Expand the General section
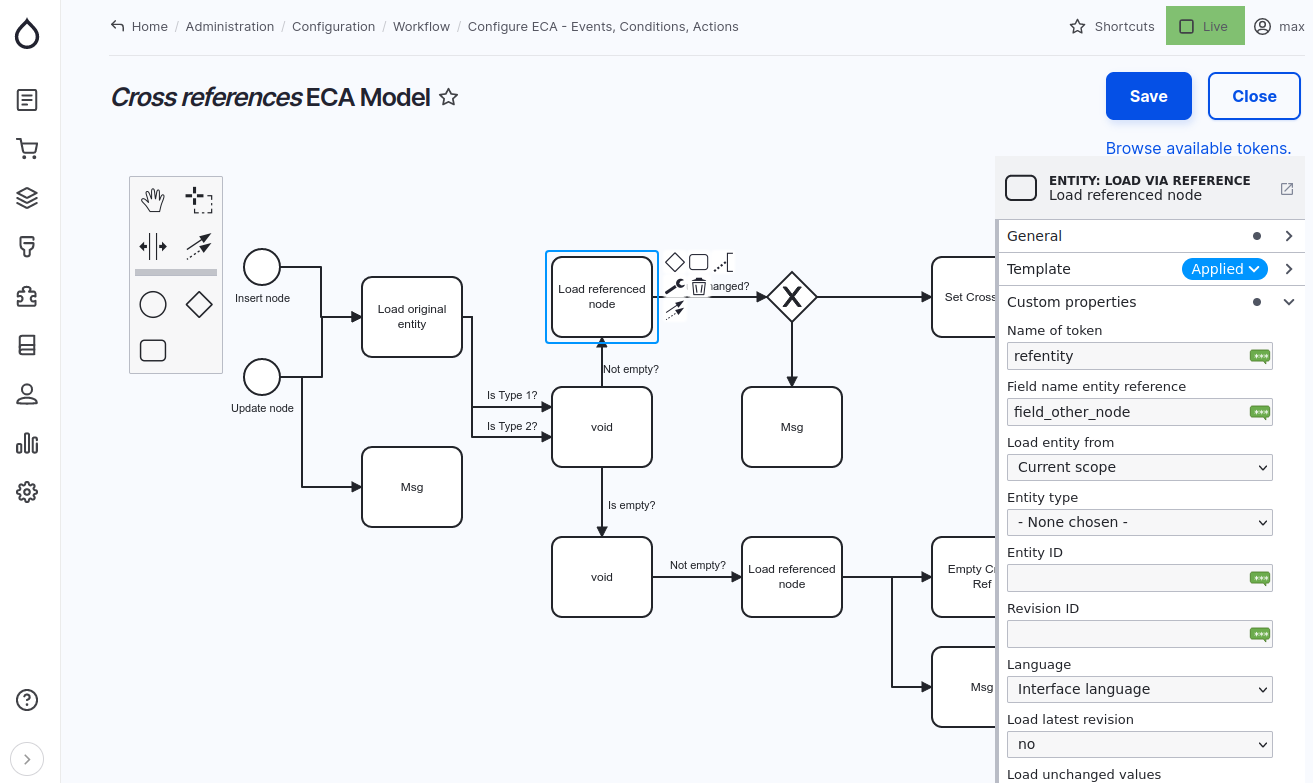 1289,236
